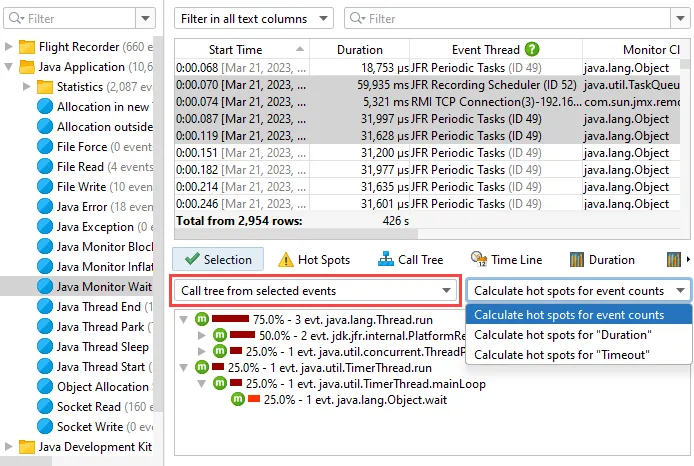The image size is (694, 466).
Task: Switch to the Hot Spots tab
Action: tap(314, 260)
